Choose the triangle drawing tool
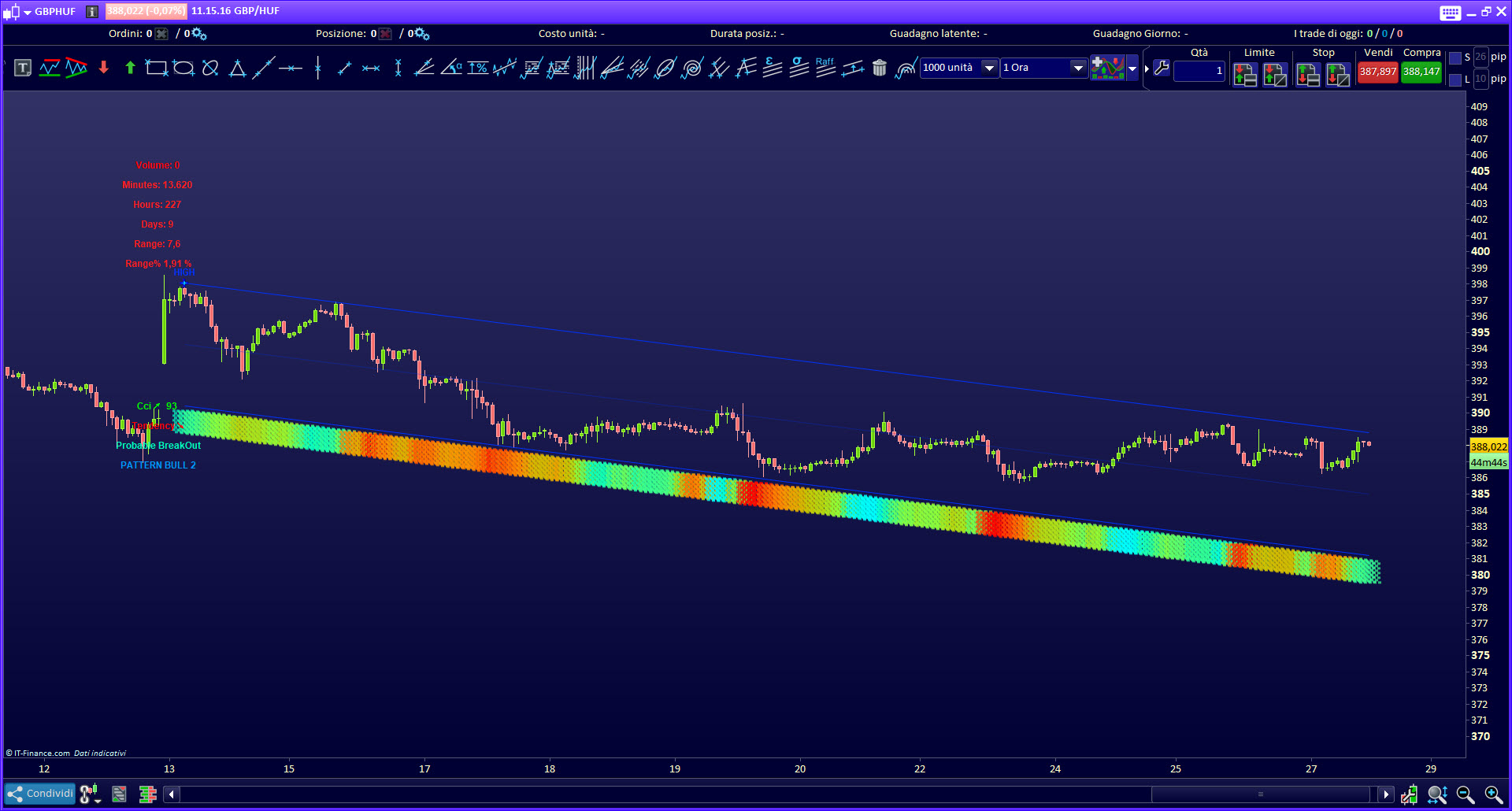The width and height of the screenshot is (1512, 811). (237, 69)
